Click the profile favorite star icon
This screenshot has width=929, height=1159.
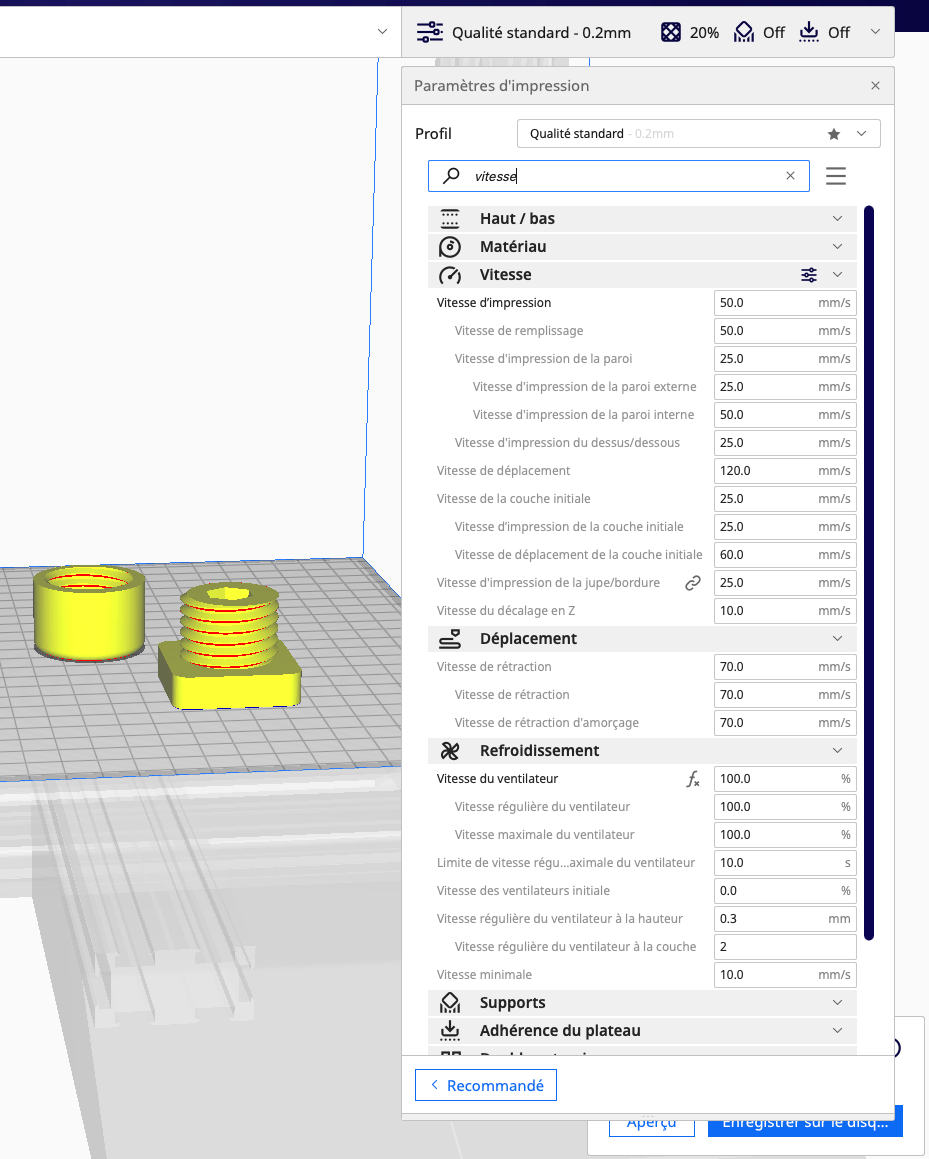834,134
